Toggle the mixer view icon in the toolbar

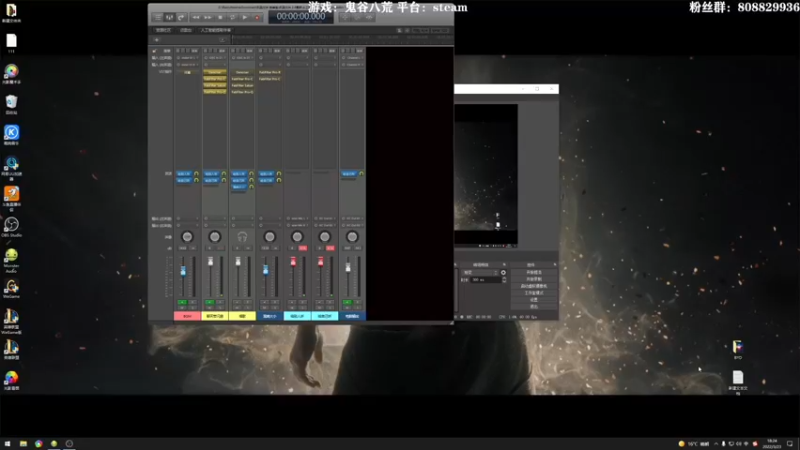pos(169,17)
